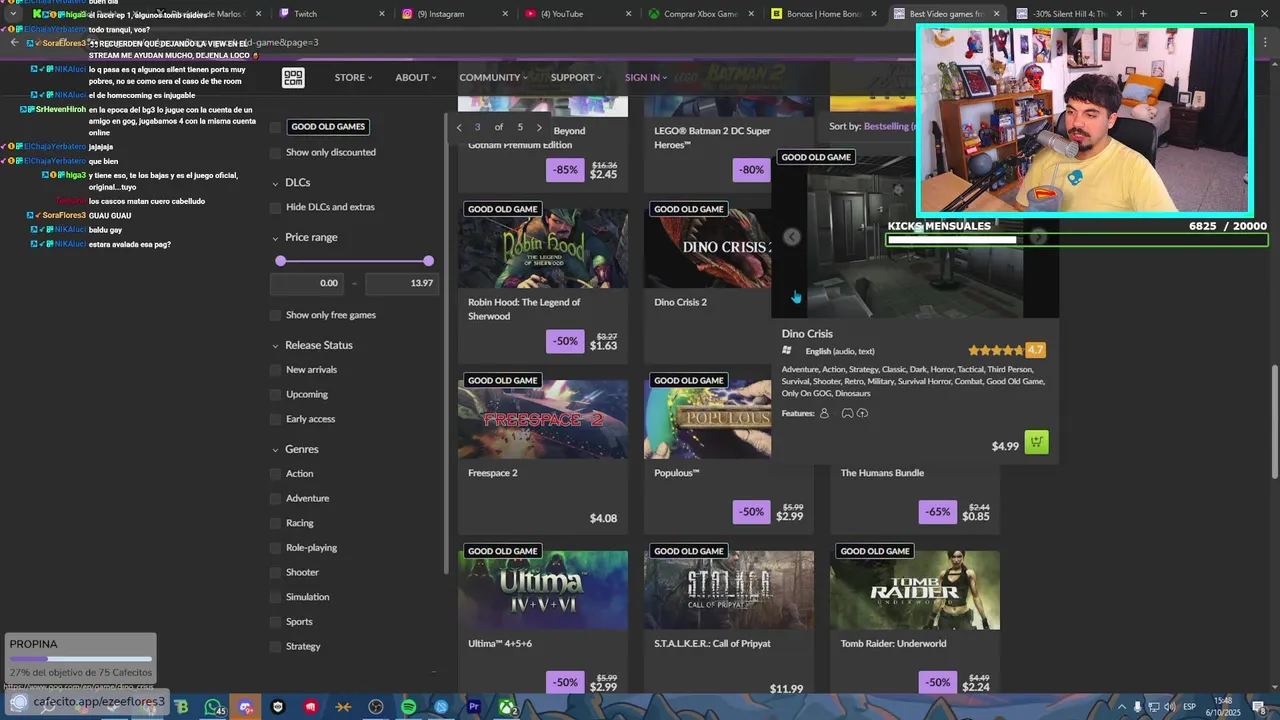1280x720 pixels.
Task: Check the New arrivals filter
Action: point(276,370)
